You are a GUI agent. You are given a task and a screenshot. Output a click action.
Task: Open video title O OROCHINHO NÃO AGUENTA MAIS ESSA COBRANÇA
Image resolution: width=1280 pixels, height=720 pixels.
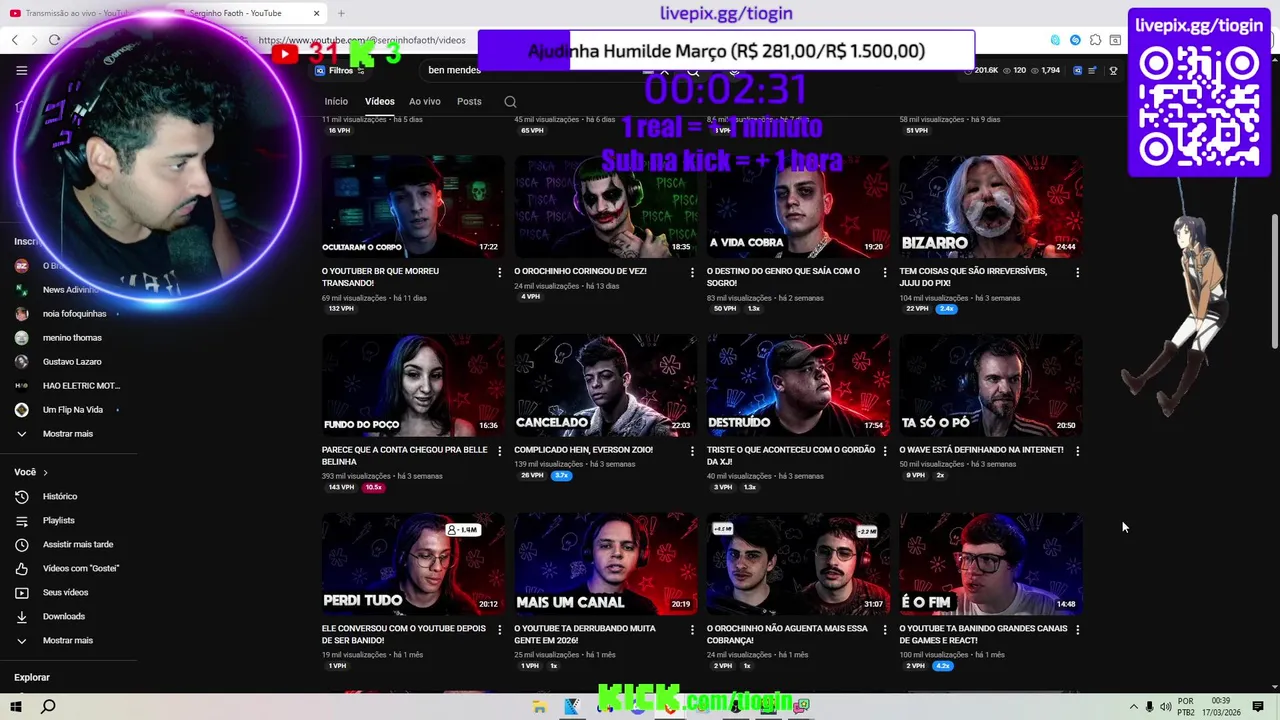pyautogui.click(x=787, y=635)
